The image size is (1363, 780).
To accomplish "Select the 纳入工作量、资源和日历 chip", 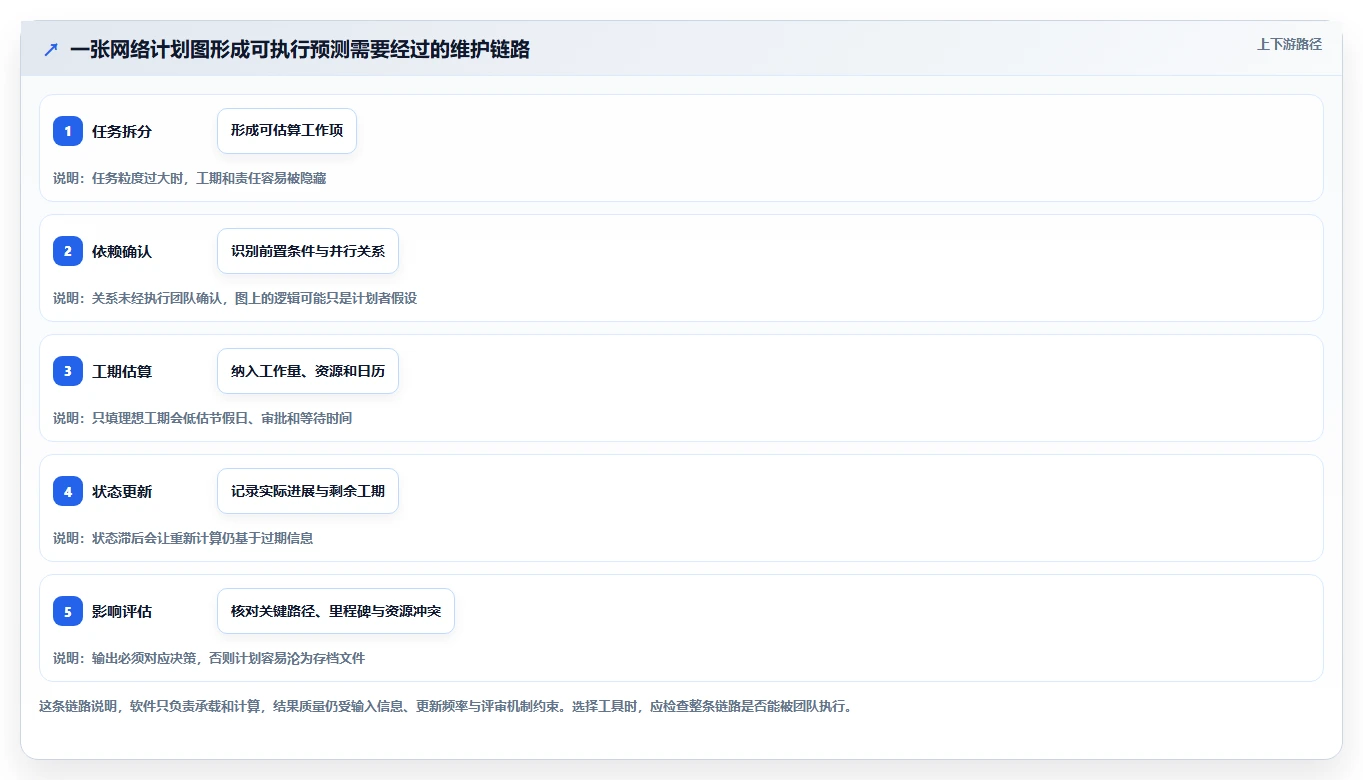I will click(308, 371).
